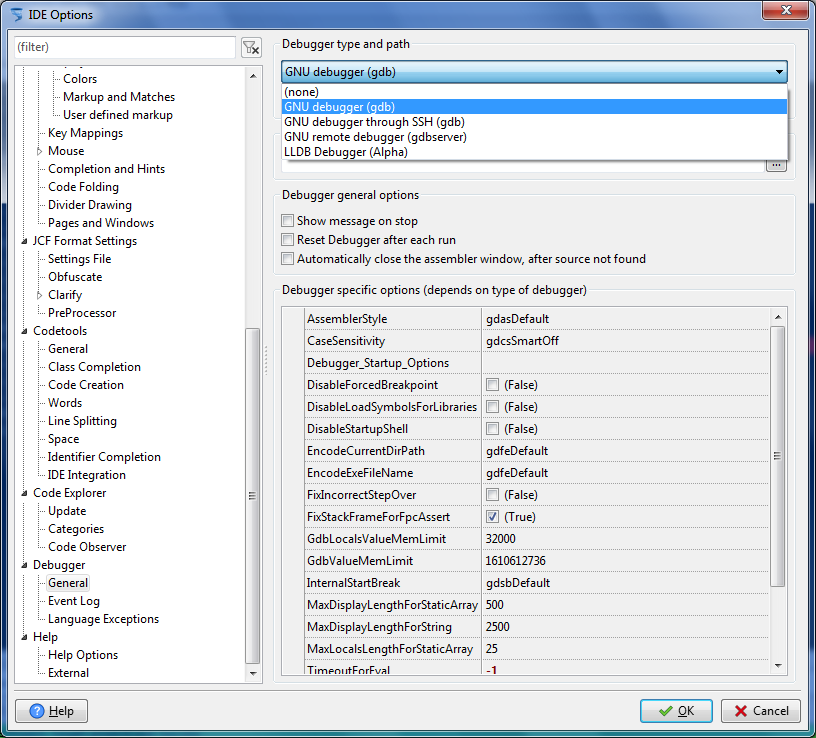Select User defined markup item

(x=118, y=115)
